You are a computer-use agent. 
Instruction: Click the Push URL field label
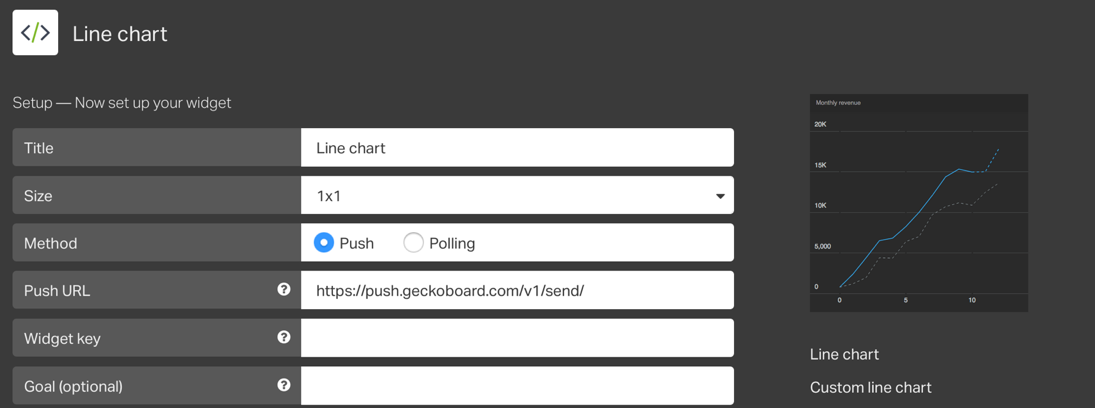coord(57,291)
